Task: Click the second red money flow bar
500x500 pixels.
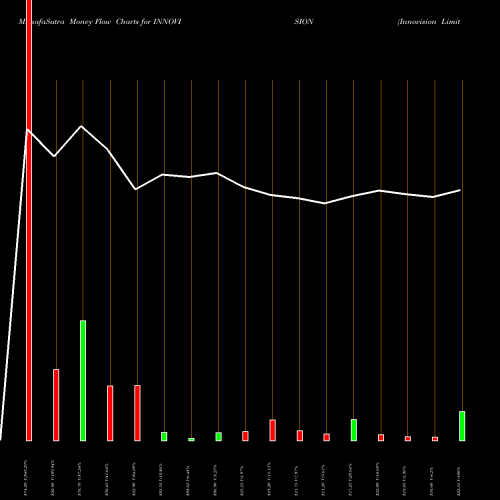Action: (56, 405)
